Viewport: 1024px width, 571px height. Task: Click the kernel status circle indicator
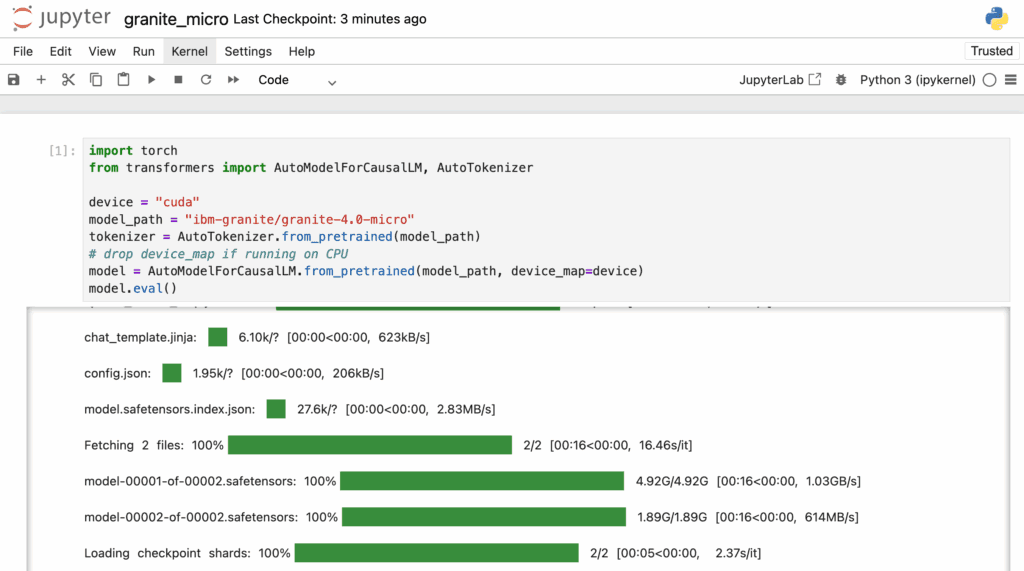click(x=989, y=80)
